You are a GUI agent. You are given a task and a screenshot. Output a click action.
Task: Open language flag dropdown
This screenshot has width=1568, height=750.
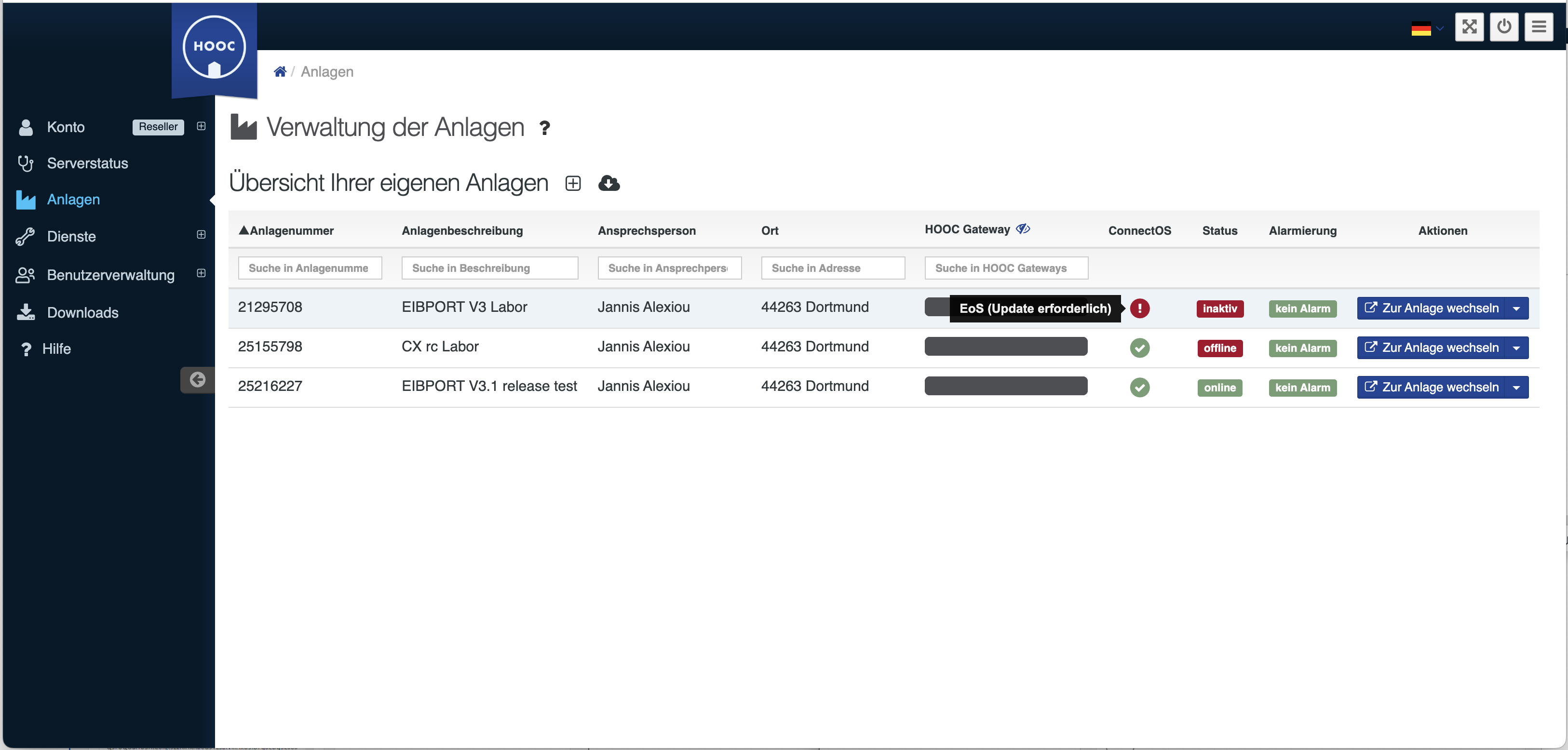[1426, 28]
